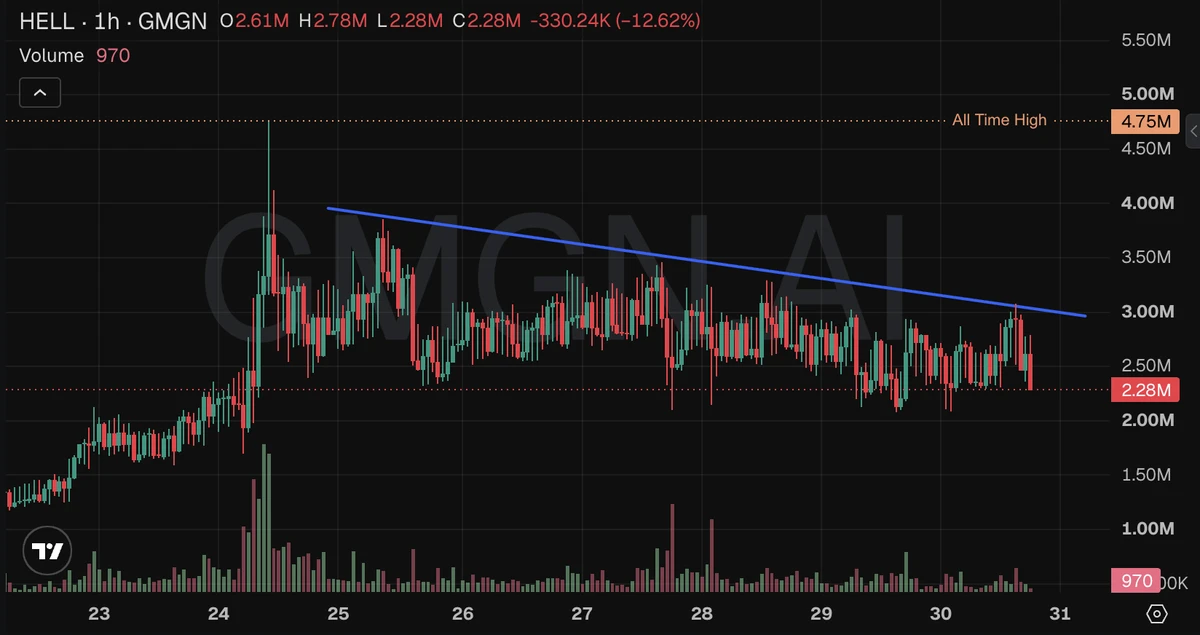Click date 31 on the time axis
Image resolution: width=1200 pixels, height=635 pixels.
point(1061,613)
